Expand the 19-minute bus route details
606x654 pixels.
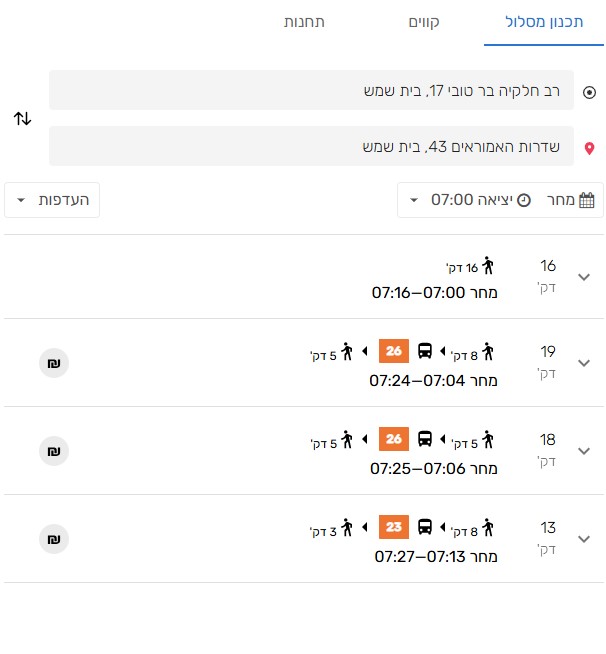[x=585, y=363]
